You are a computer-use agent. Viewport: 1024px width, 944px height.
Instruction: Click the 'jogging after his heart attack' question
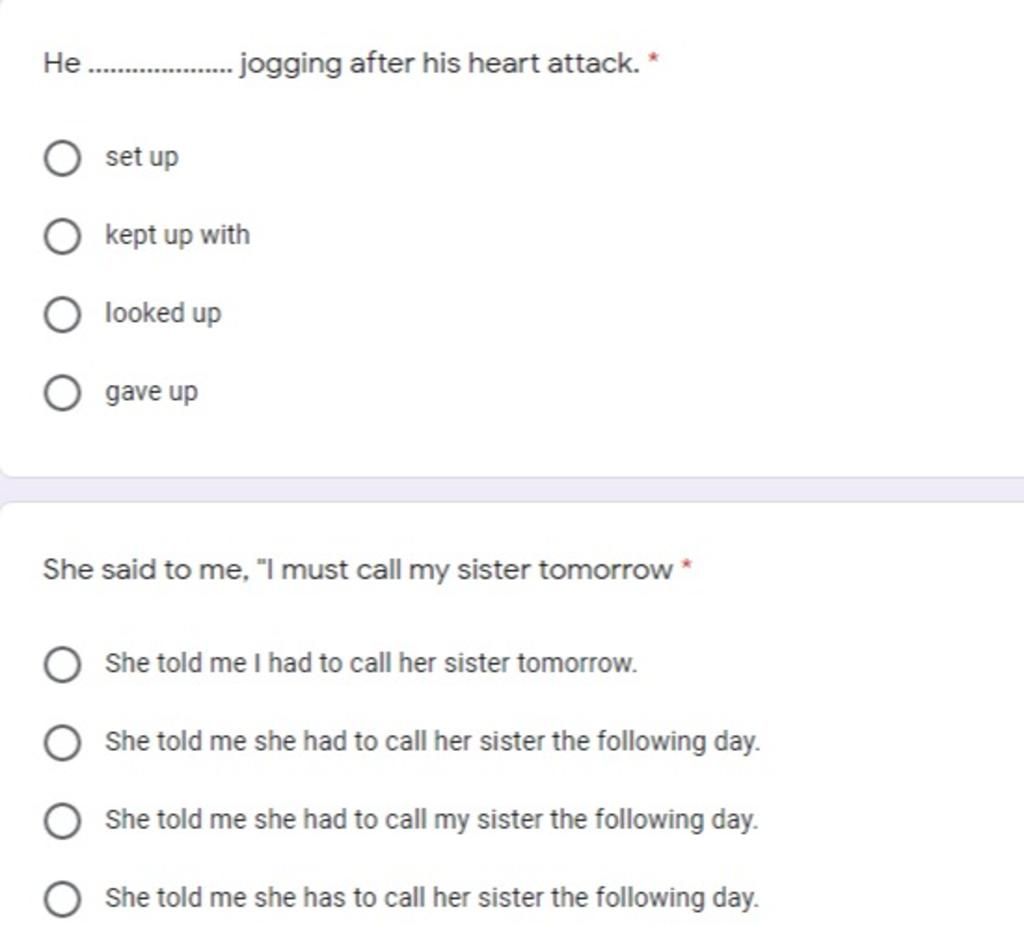[x=342, y=64]
